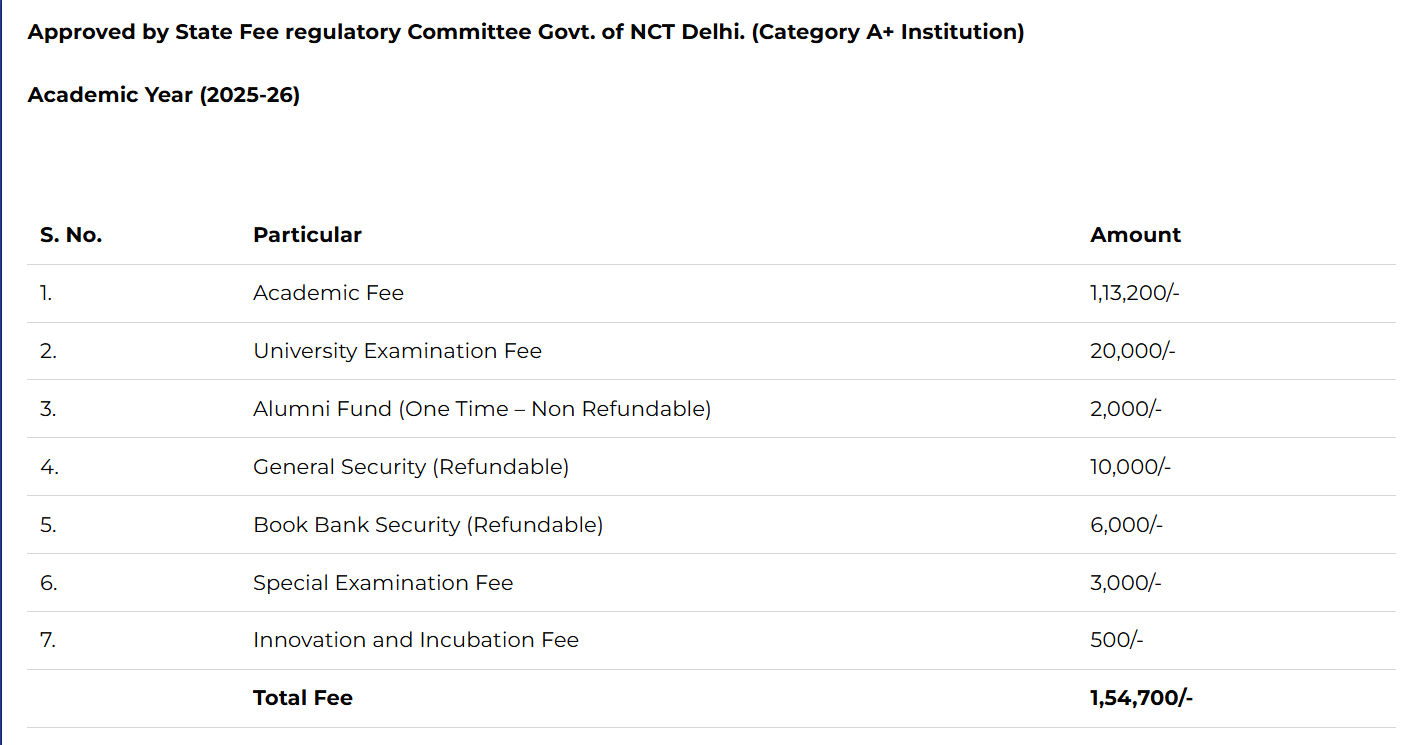Click the 500/- amount value
Viewport: 1419px width, 745px height.
tap(1116, 640)
